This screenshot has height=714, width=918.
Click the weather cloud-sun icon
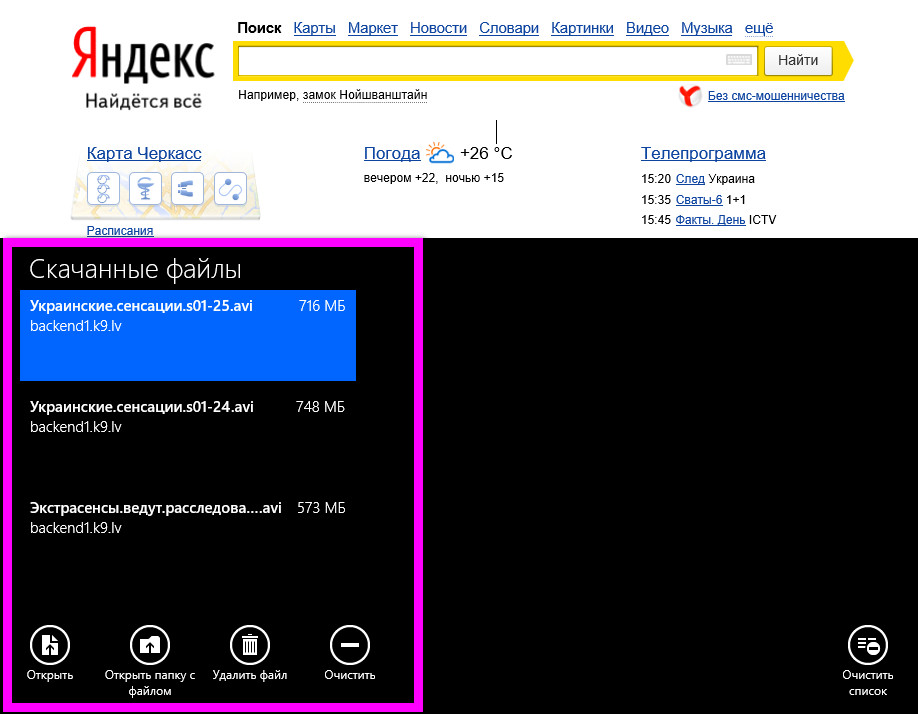click(x=440, y=153)
